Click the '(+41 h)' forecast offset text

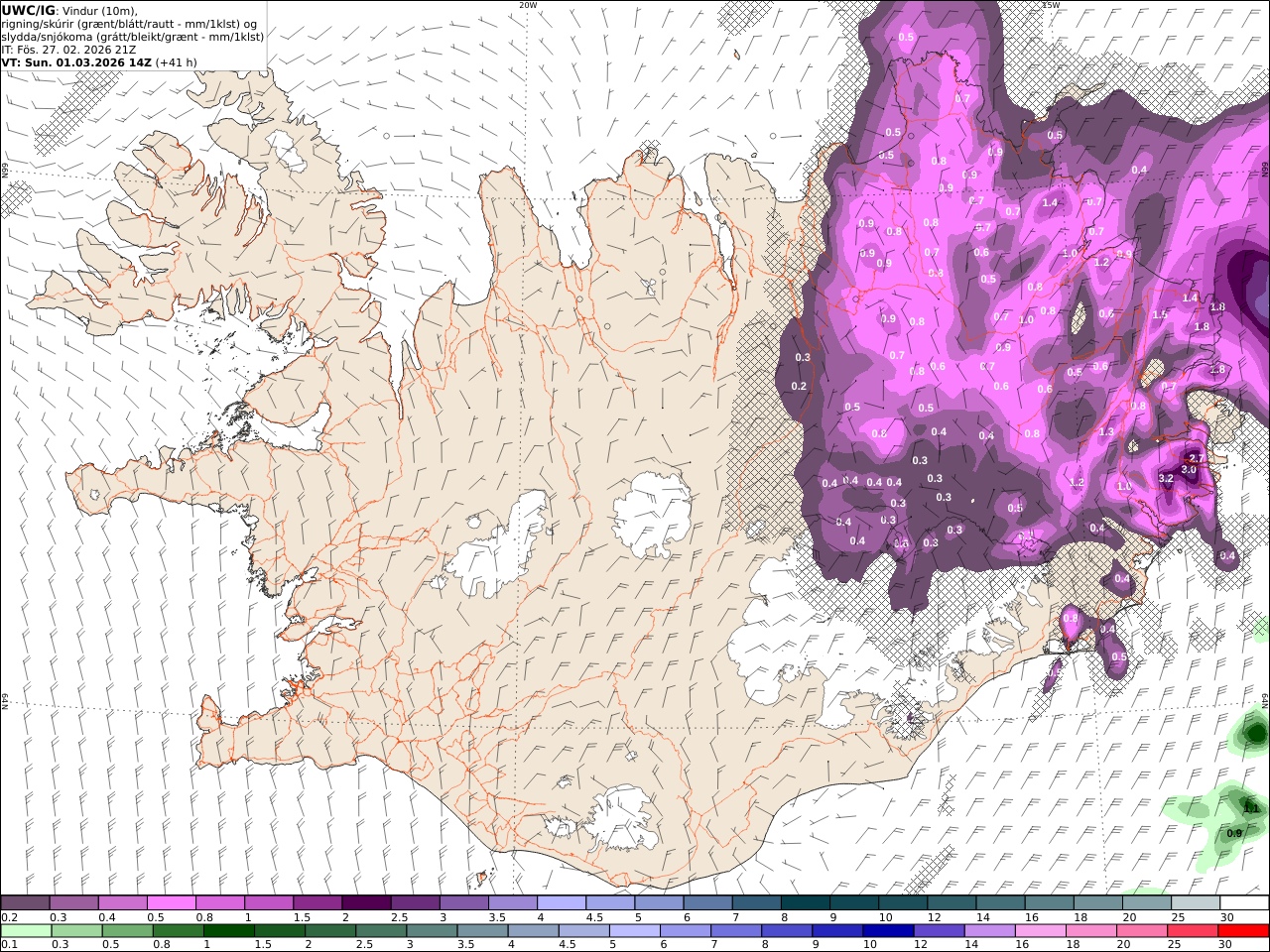pyautogui.click(x=176, y=62)
